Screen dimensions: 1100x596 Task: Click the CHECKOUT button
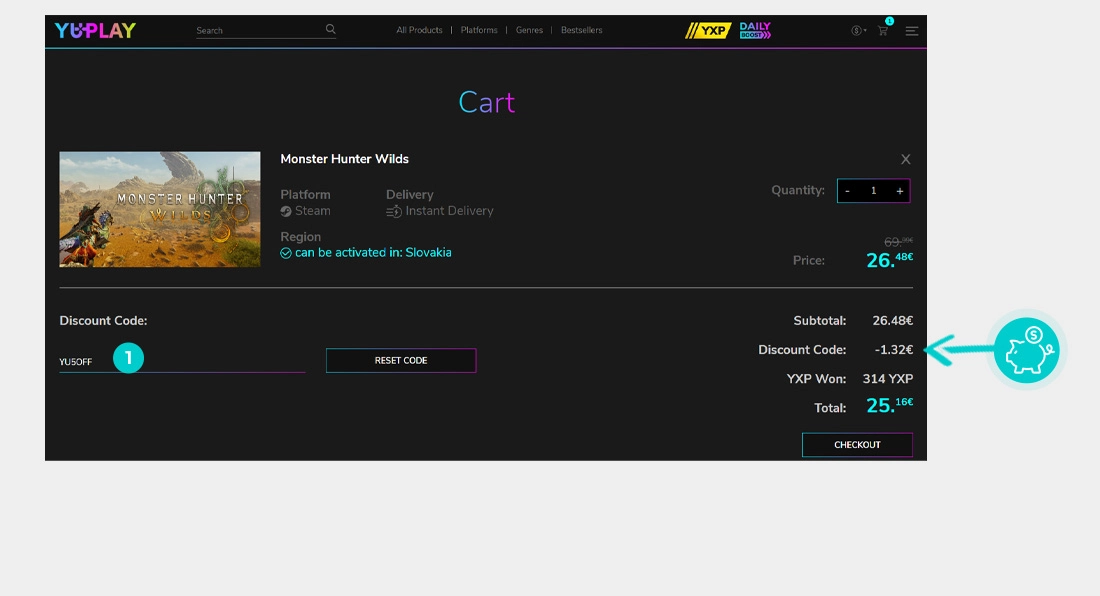click(857, 445)
